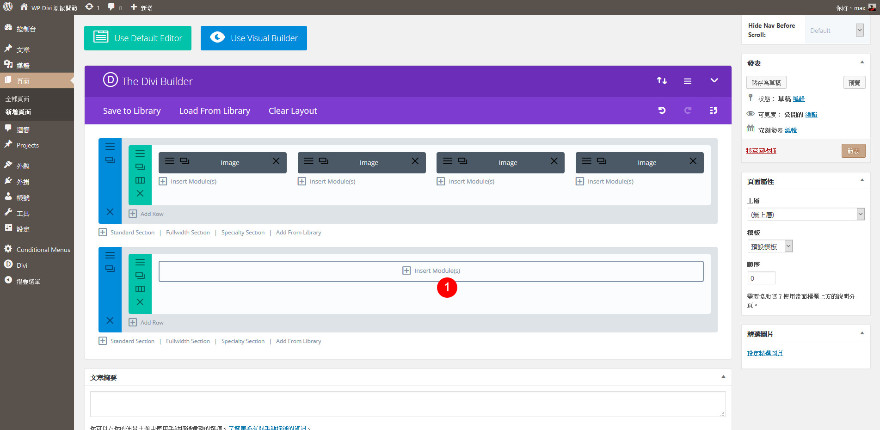The width and height of the screenshot is (880, 430).
Task: Redo the builder action
Action: coord(688,111)
